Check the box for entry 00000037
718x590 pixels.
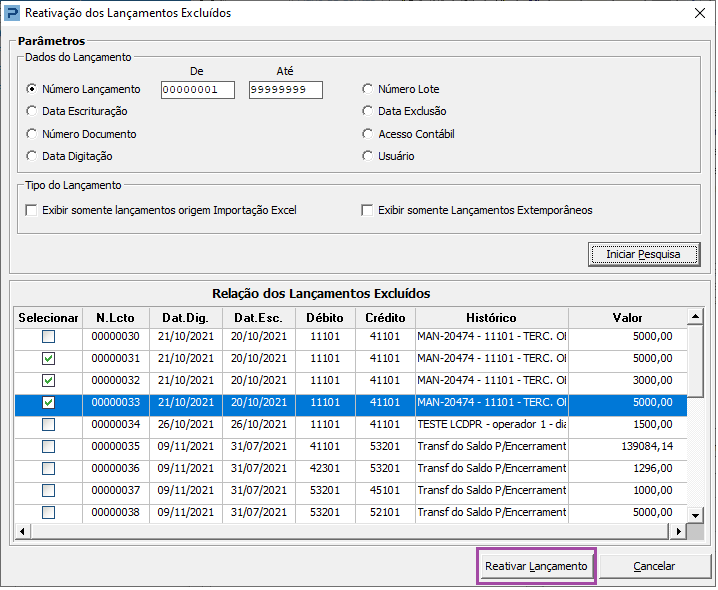coord(49,491)
